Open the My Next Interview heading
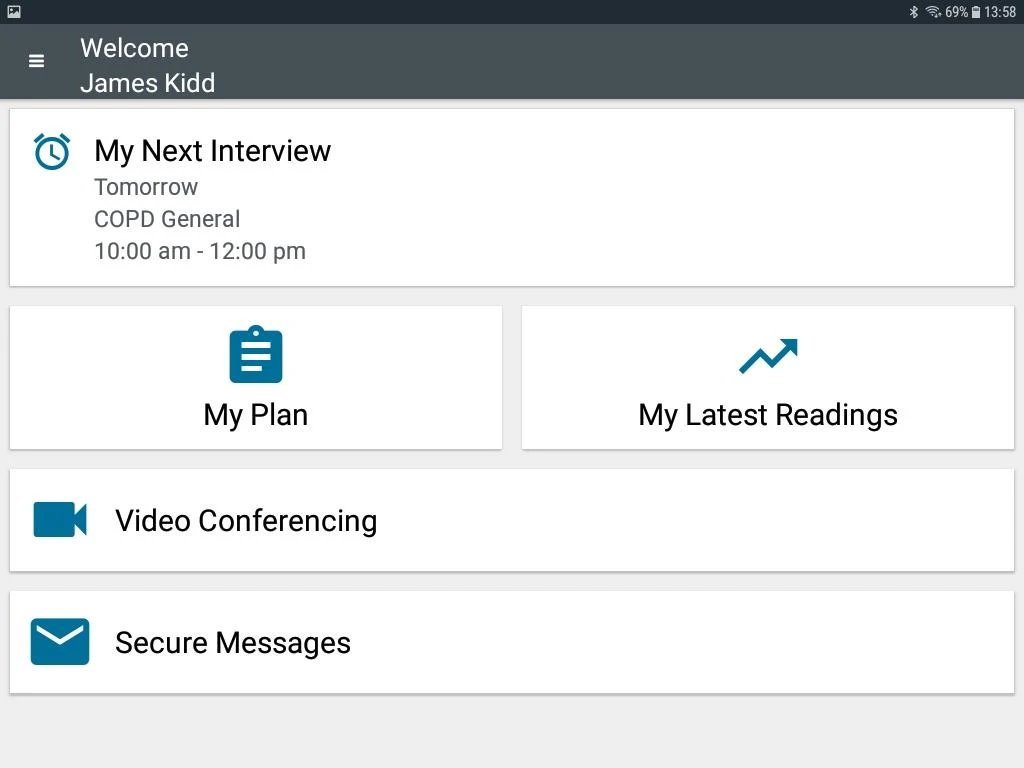 (212, 151)
